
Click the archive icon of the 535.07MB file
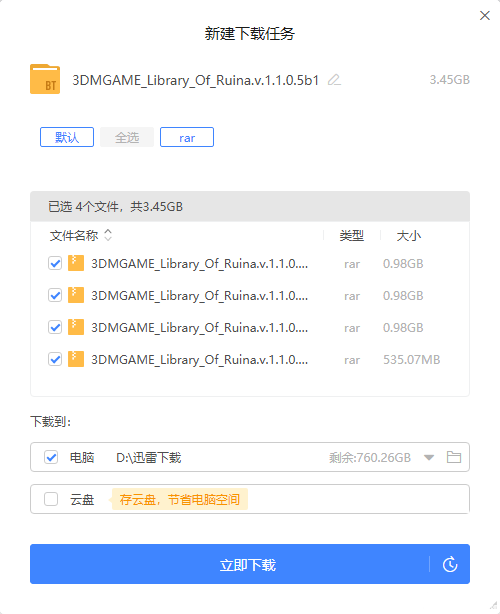pyautogui.click(x=76, y=359)
